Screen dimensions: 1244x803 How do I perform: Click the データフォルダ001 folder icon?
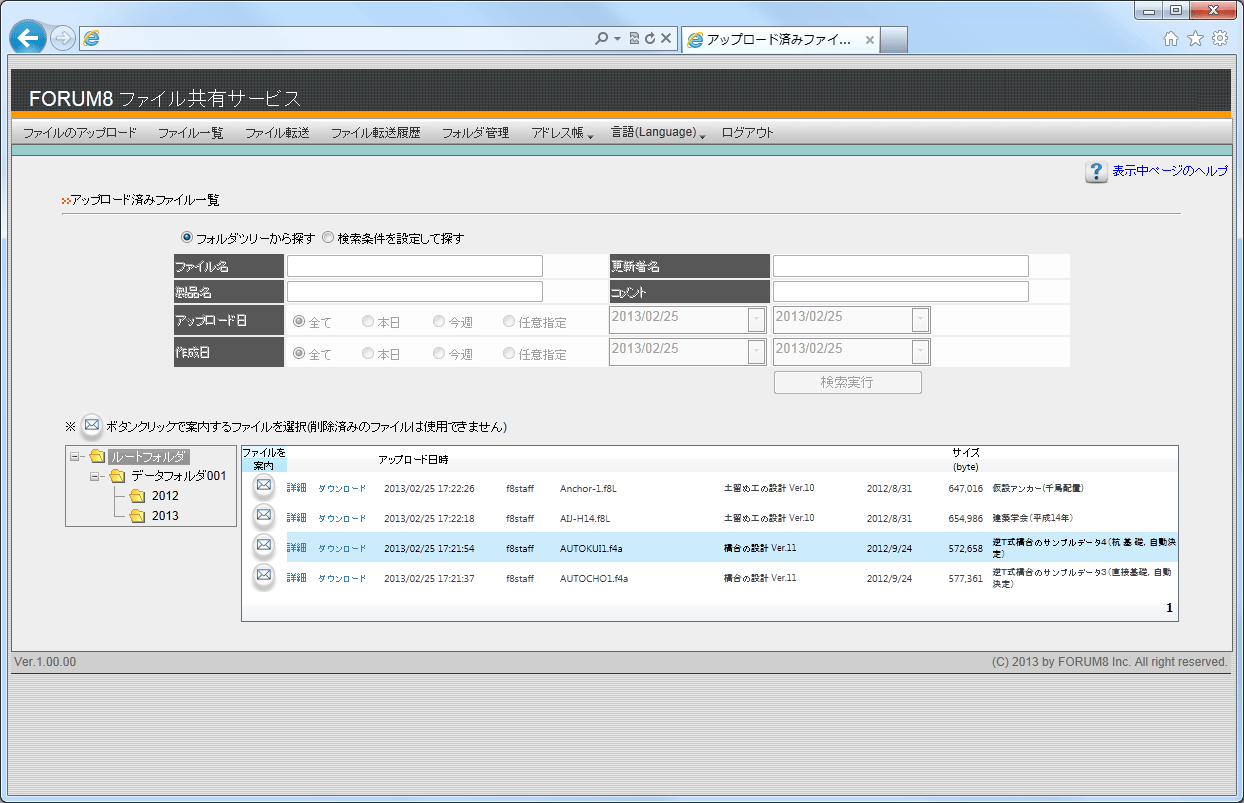click(x=117, y=476)
